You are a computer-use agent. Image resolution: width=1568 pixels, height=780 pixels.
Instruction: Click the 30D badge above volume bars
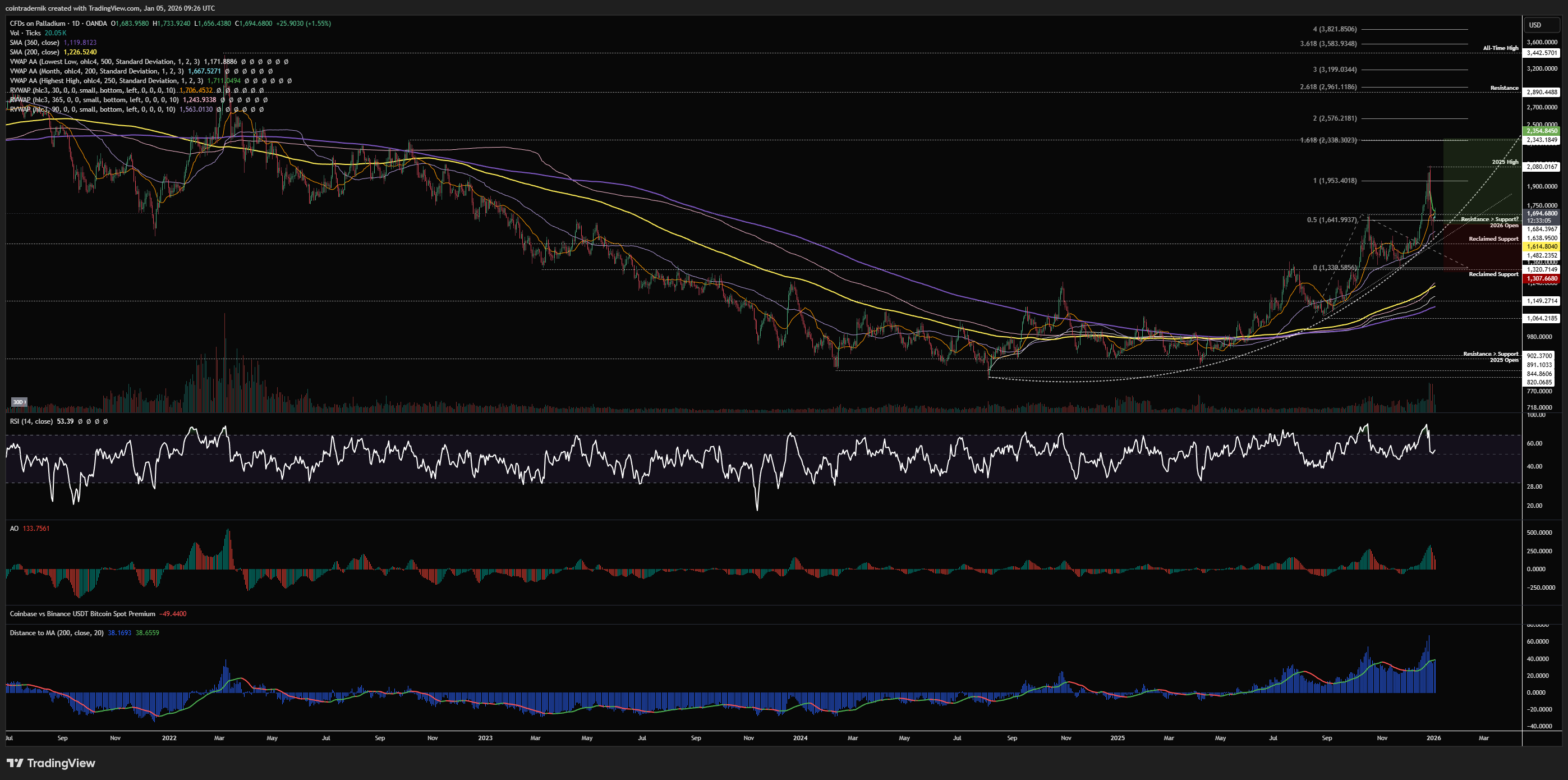point(19,402)
